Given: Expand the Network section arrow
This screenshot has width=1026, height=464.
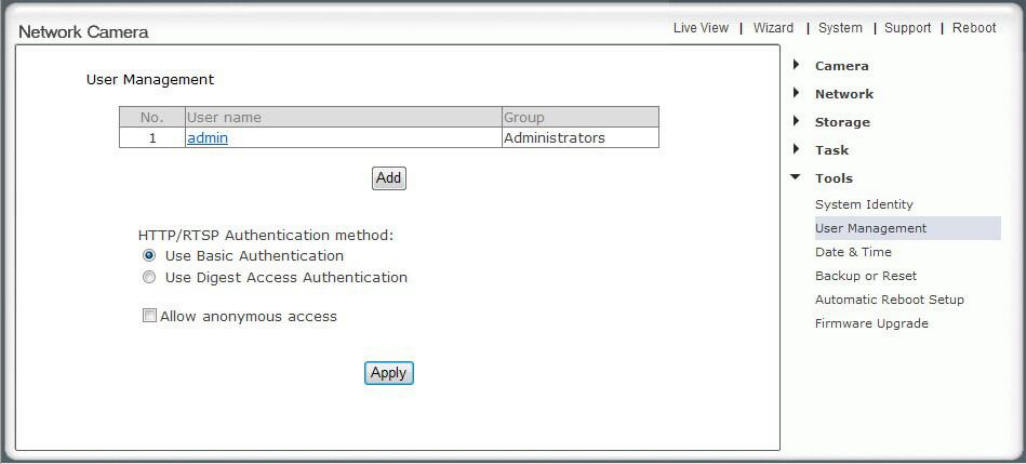Looking at the screenshot, I should click(796, 94).
